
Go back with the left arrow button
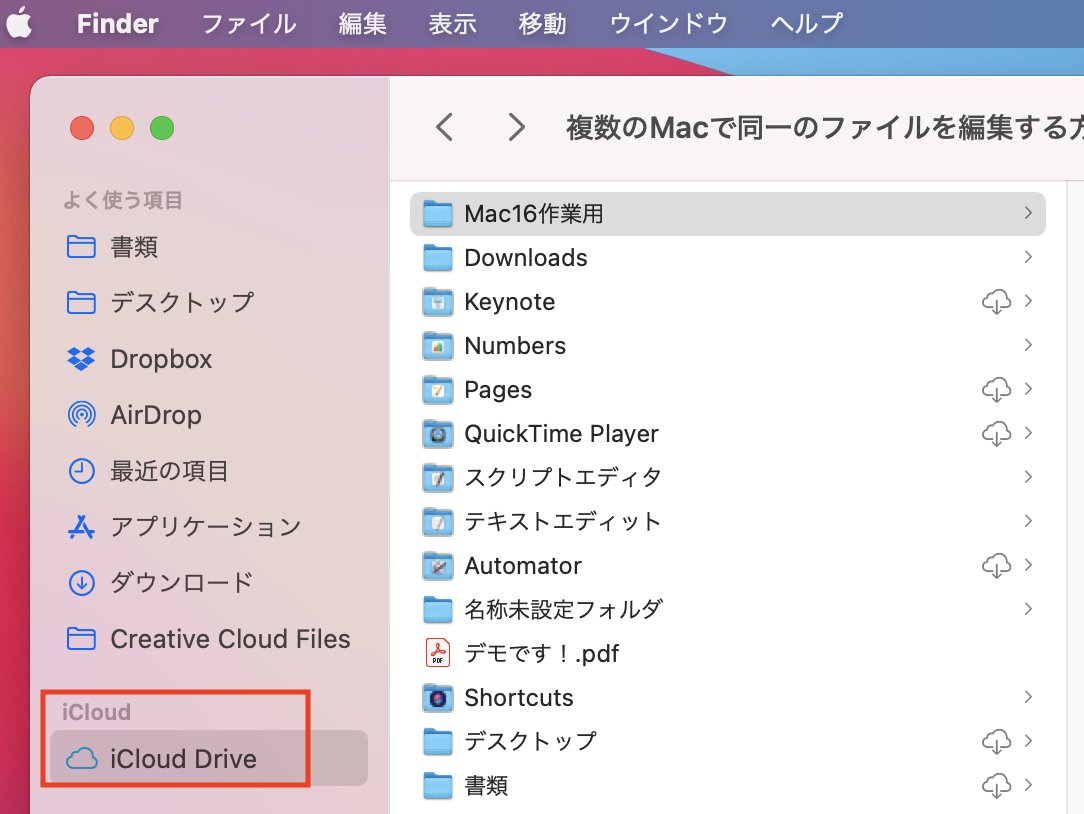click(445, 127)
